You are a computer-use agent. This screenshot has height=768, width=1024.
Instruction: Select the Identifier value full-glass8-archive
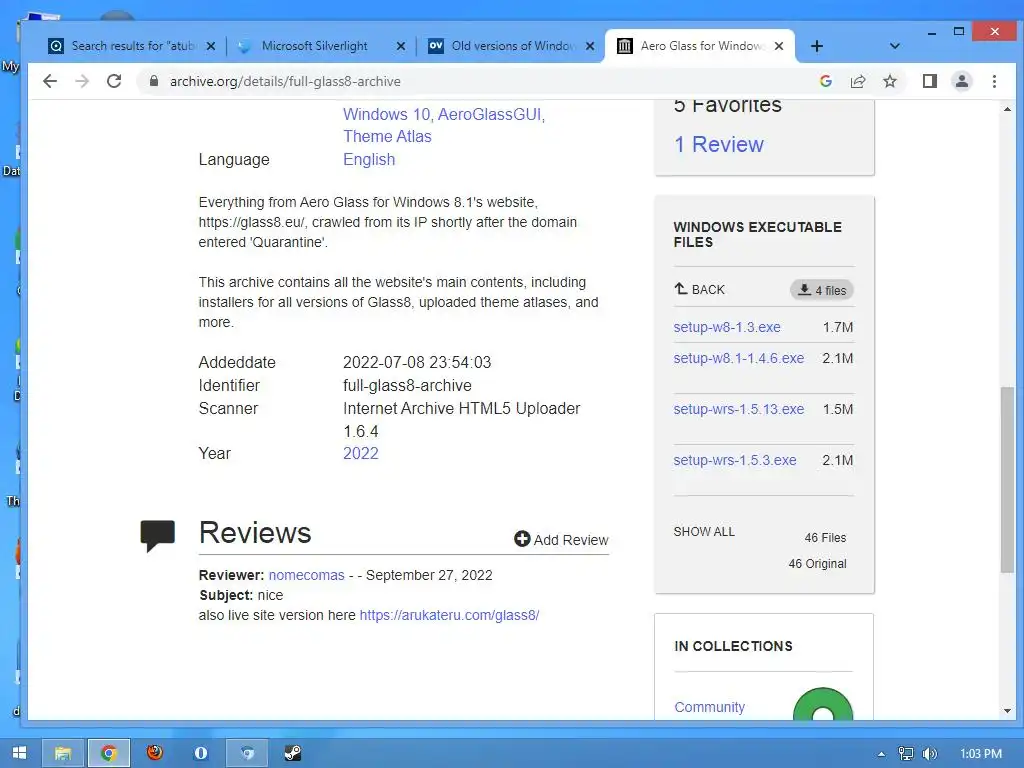click(407, 385)
